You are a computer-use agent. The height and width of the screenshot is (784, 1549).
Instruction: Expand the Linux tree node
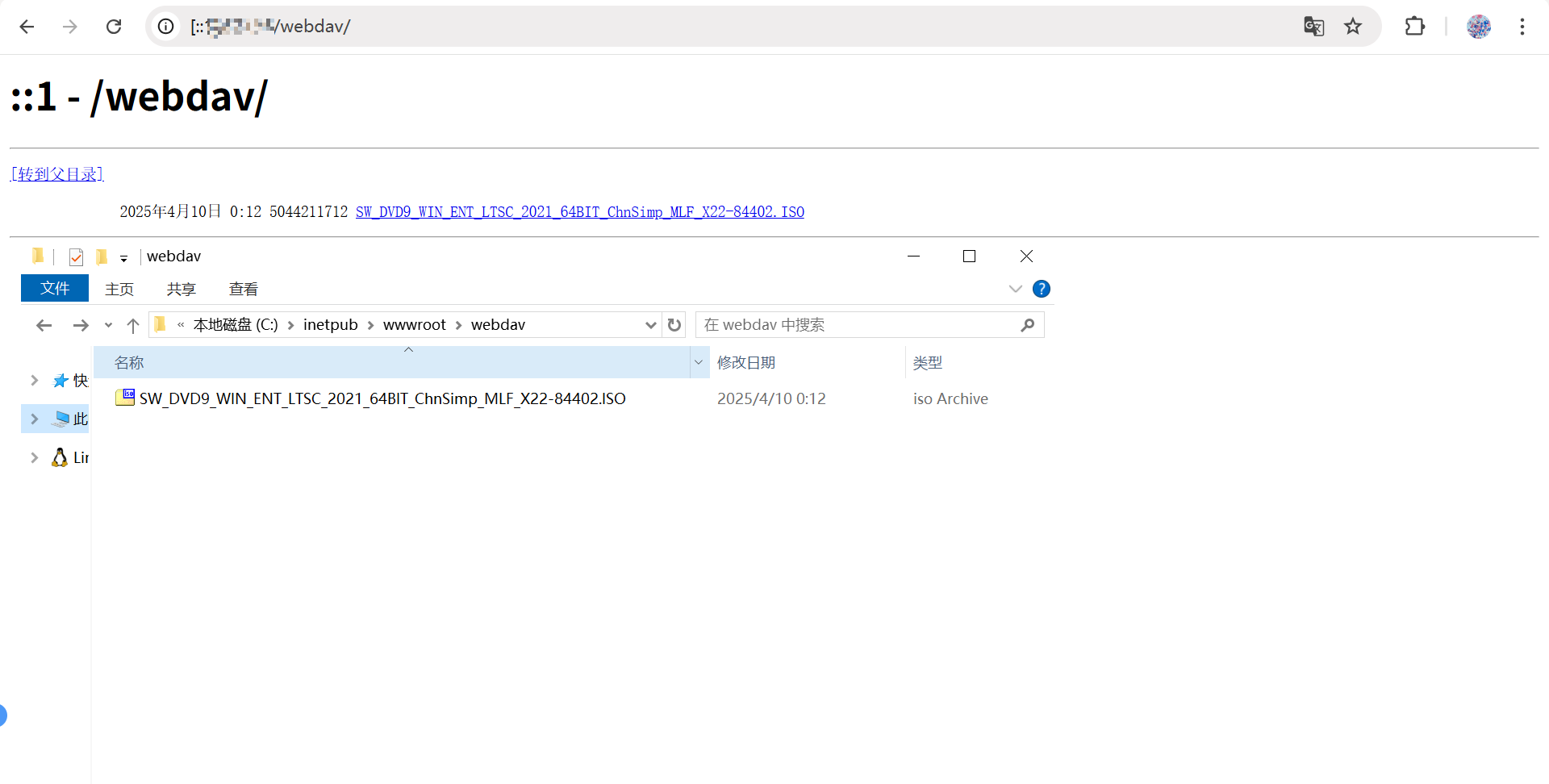click(34, 457)
